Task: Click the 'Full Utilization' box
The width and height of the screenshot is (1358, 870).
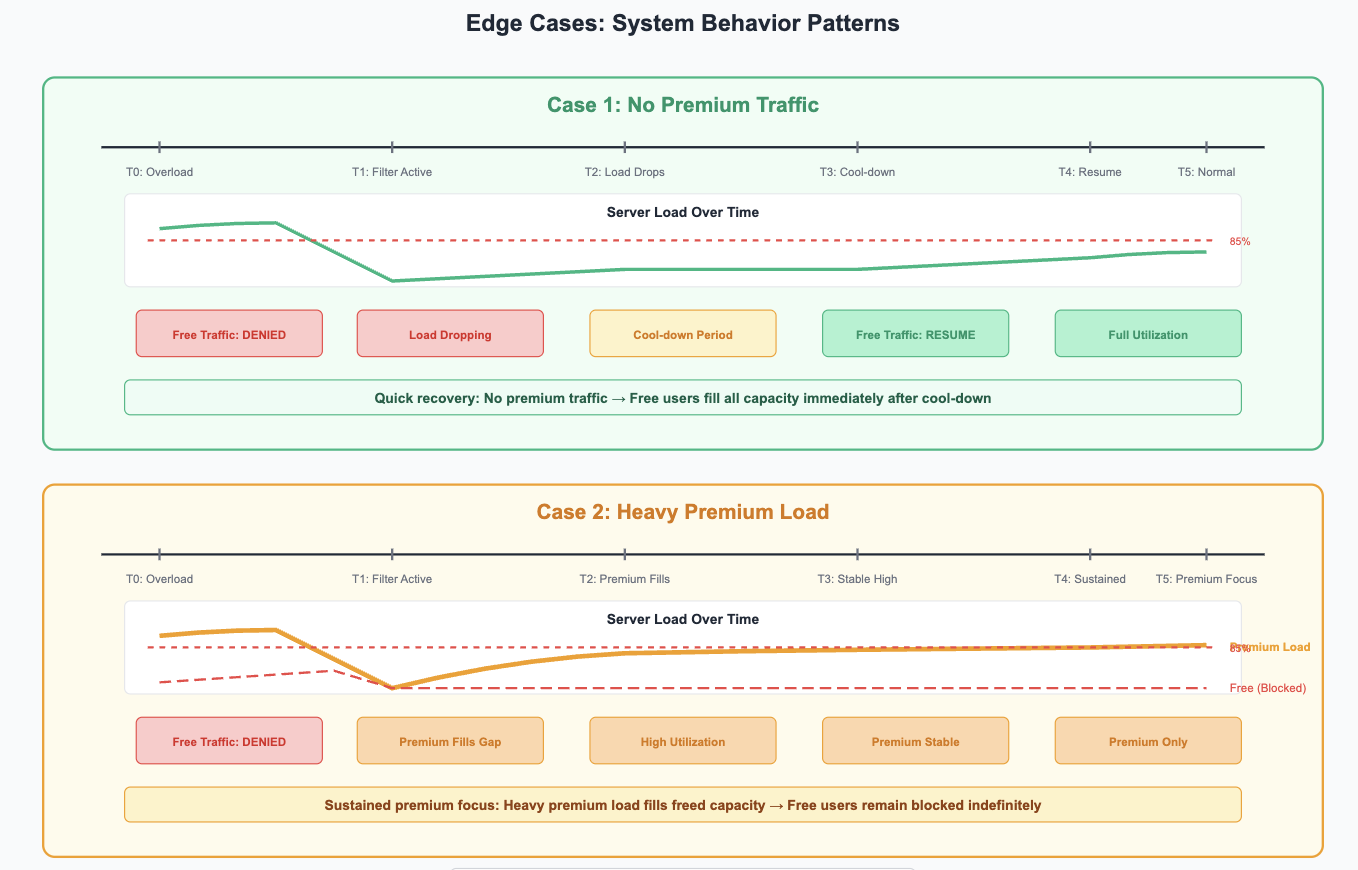Action: pyautogui.click(x=1148, y=333)
